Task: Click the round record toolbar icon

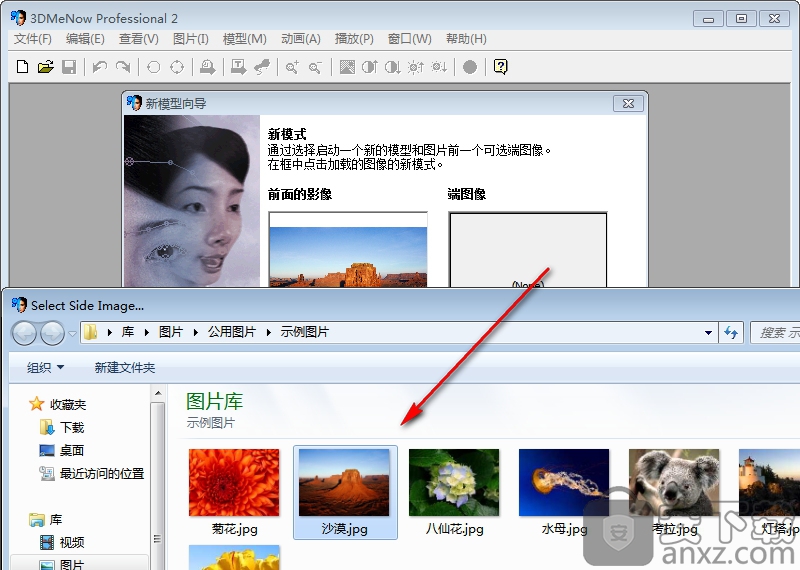Action: point(469,67)
